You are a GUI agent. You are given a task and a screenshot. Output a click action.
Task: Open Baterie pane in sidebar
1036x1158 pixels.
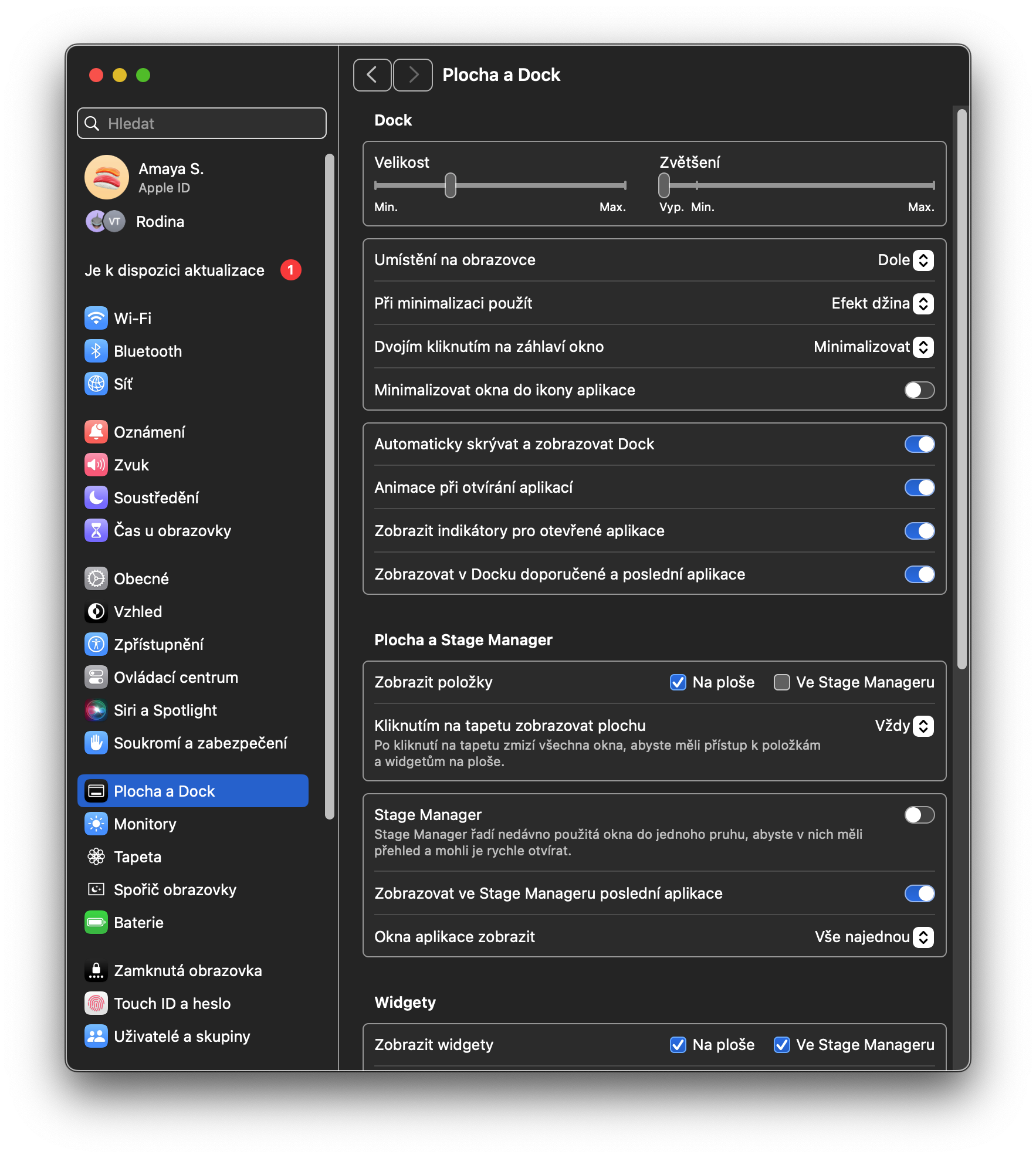pos(193,923)
